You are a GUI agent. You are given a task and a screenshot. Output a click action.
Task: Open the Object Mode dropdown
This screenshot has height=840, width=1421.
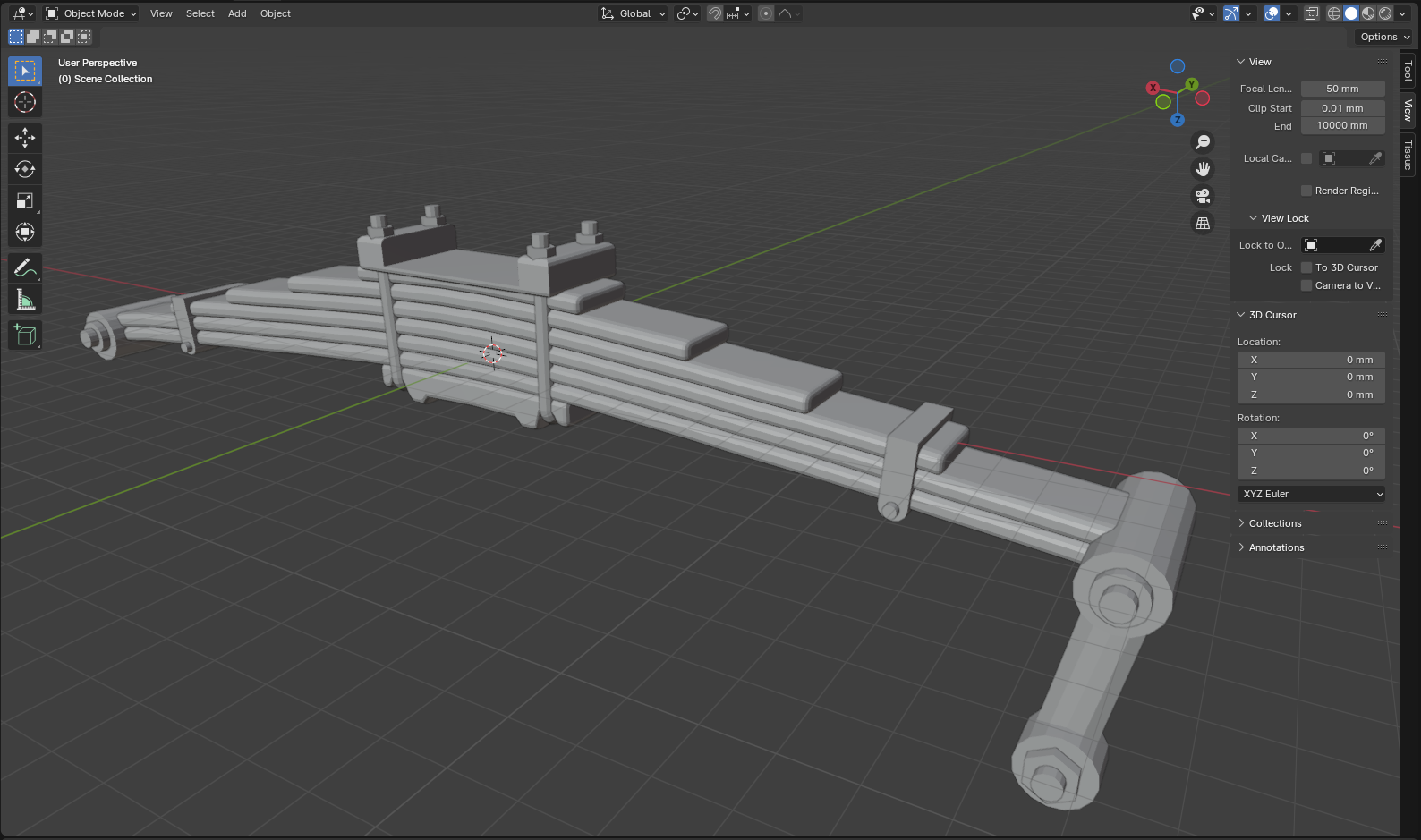click(91, 13)
